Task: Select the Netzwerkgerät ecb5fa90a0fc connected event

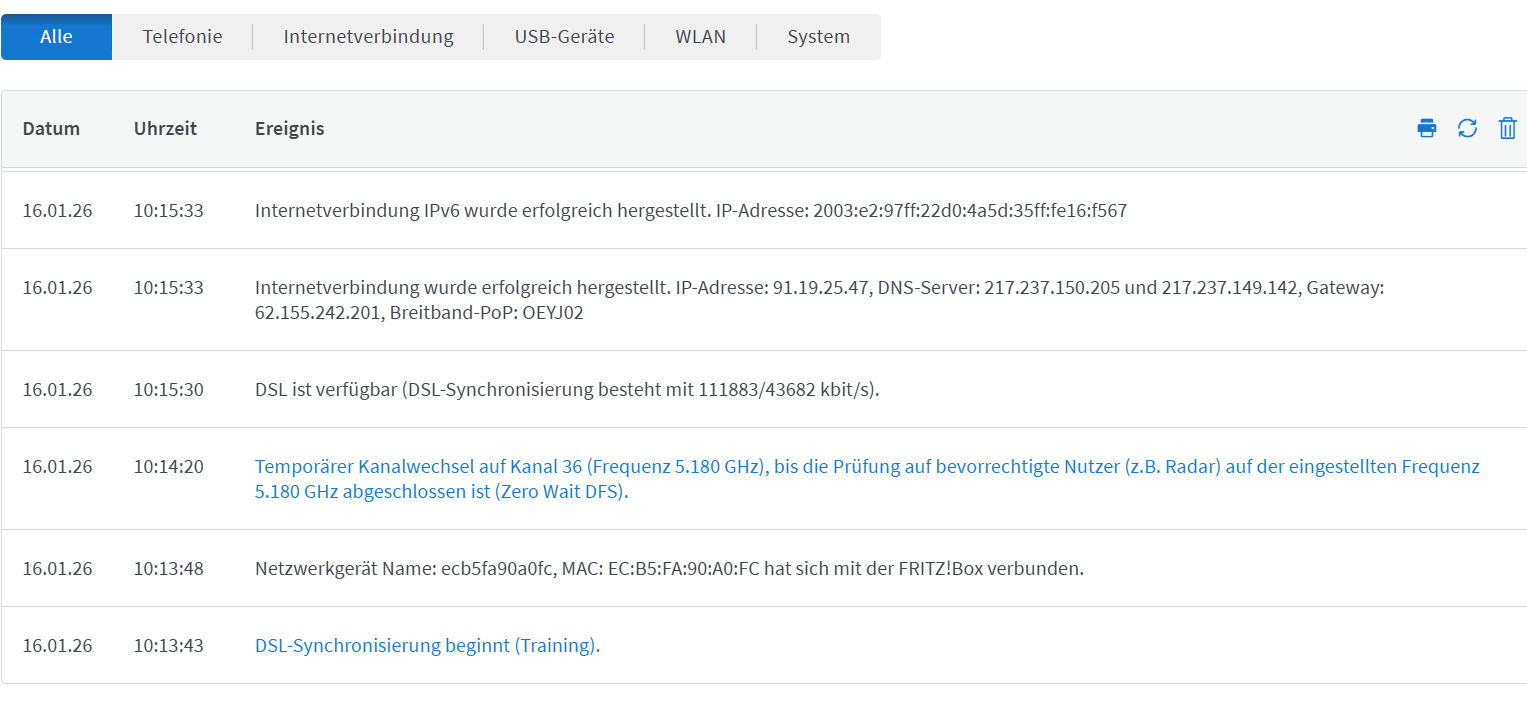Action: [668, 568]
